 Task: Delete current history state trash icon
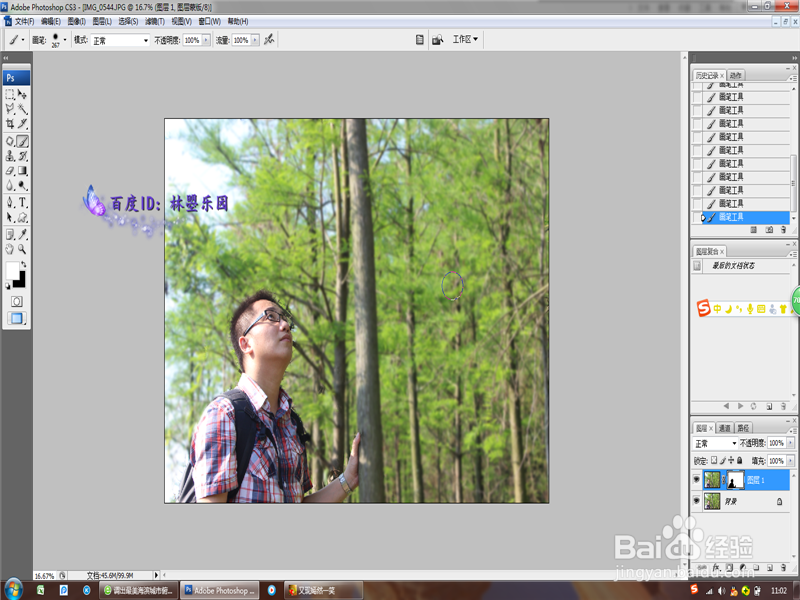point(783,230)
